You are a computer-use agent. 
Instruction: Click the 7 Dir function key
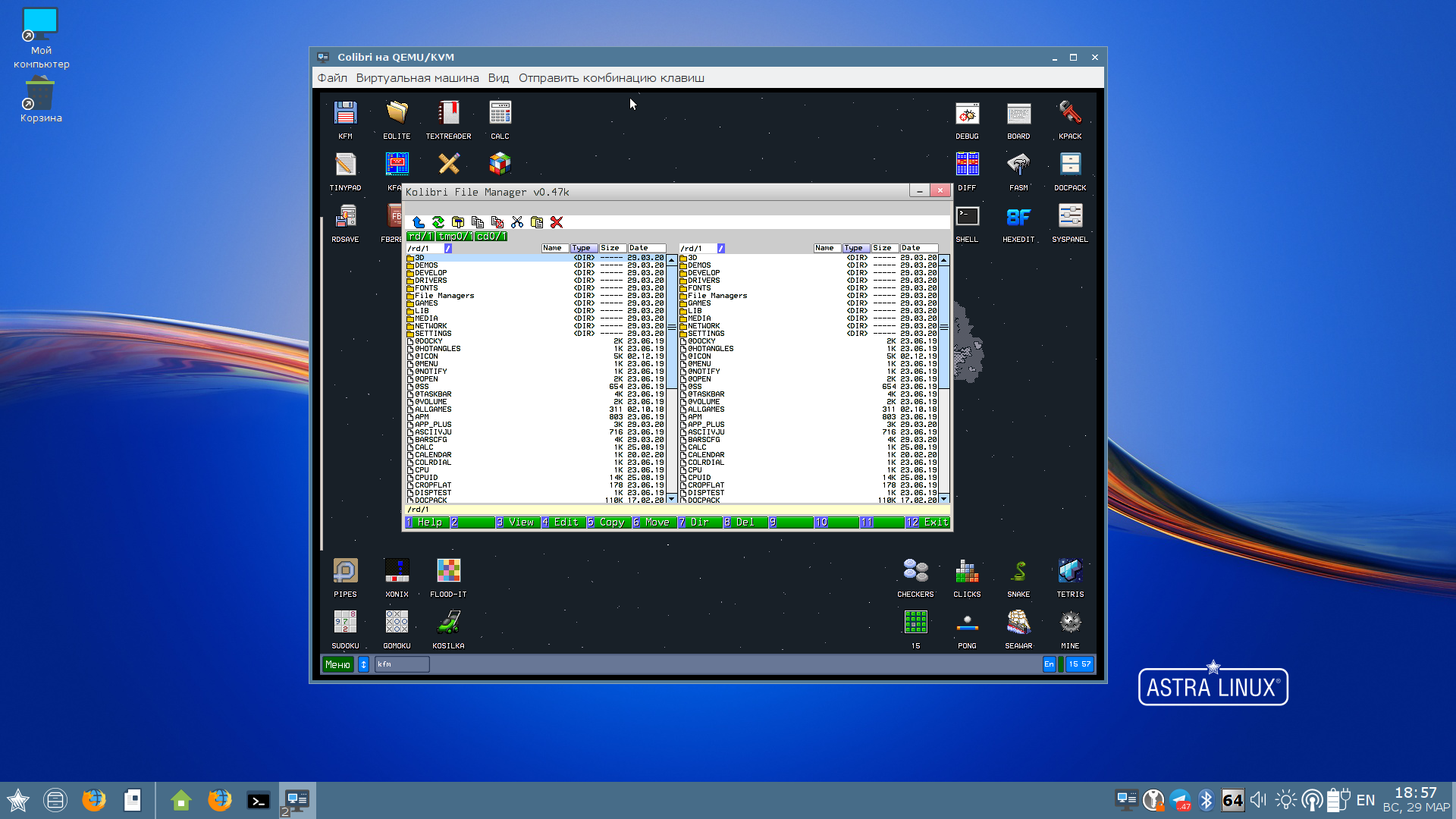[701, 522]
